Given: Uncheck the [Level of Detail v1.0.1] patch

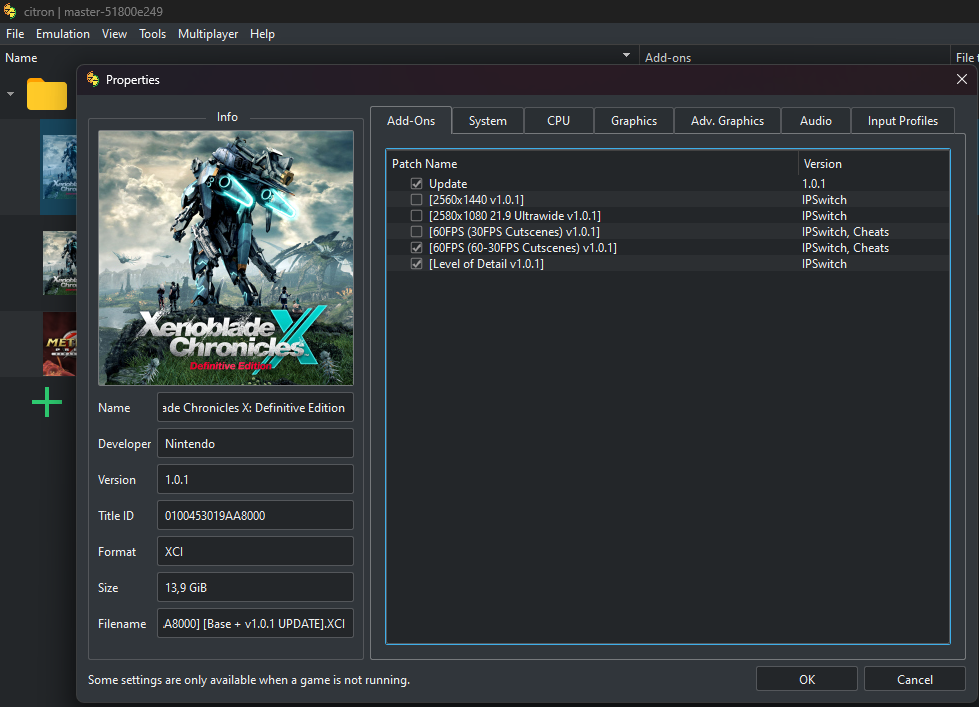Looking at the screenshot, I should (416, 264).
